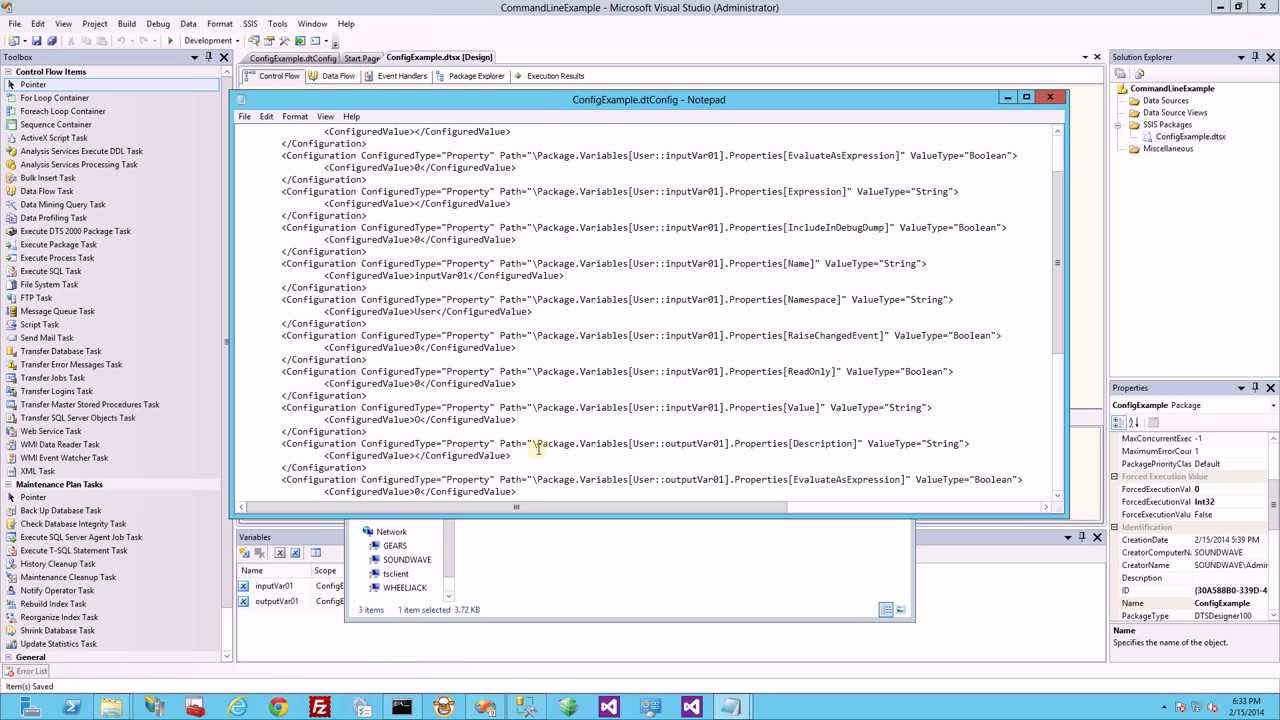Click the Save toolbar icon
The height and width of the screenshot is (720, 1280).
(37, 41)
